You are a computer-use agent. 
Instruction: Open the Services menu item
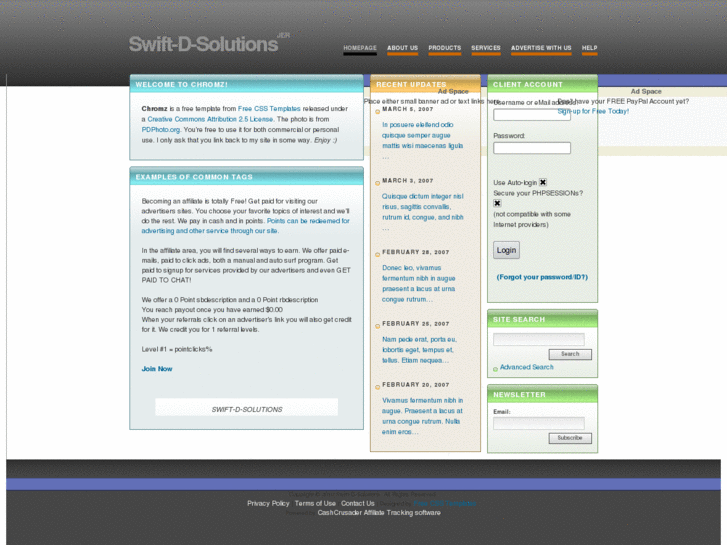point(486,48)
